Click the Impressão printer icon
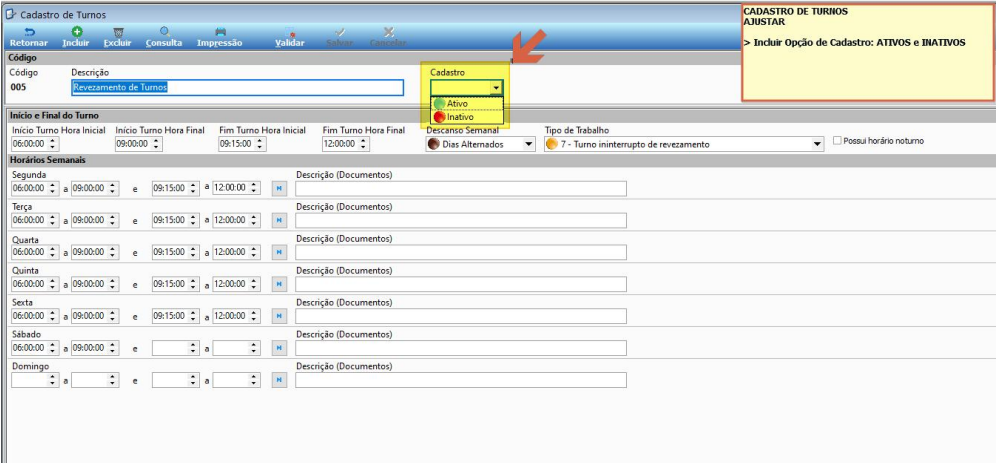996x463 pixels. [220, 31]
